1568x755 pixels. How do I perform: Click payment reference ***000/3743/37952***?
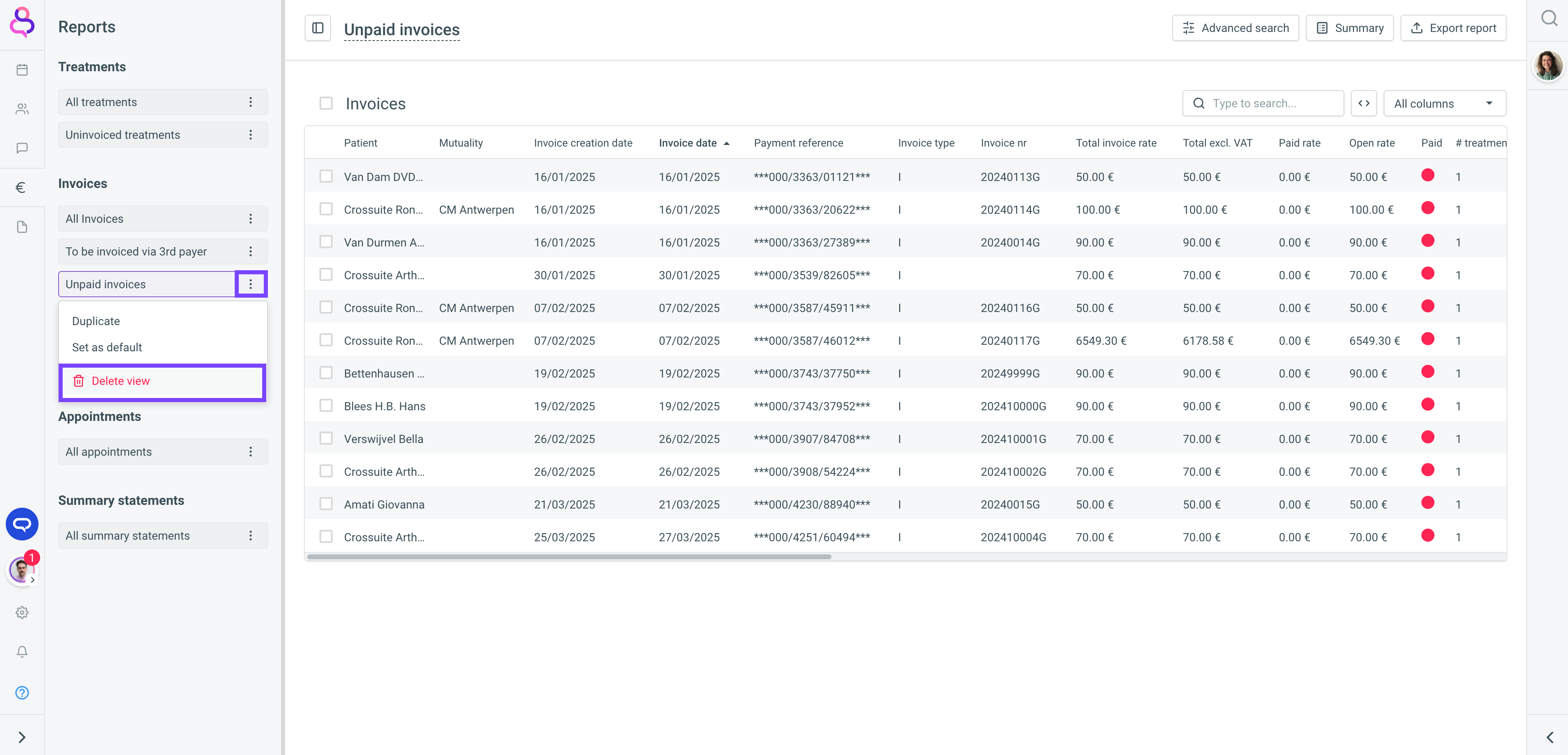811,407
